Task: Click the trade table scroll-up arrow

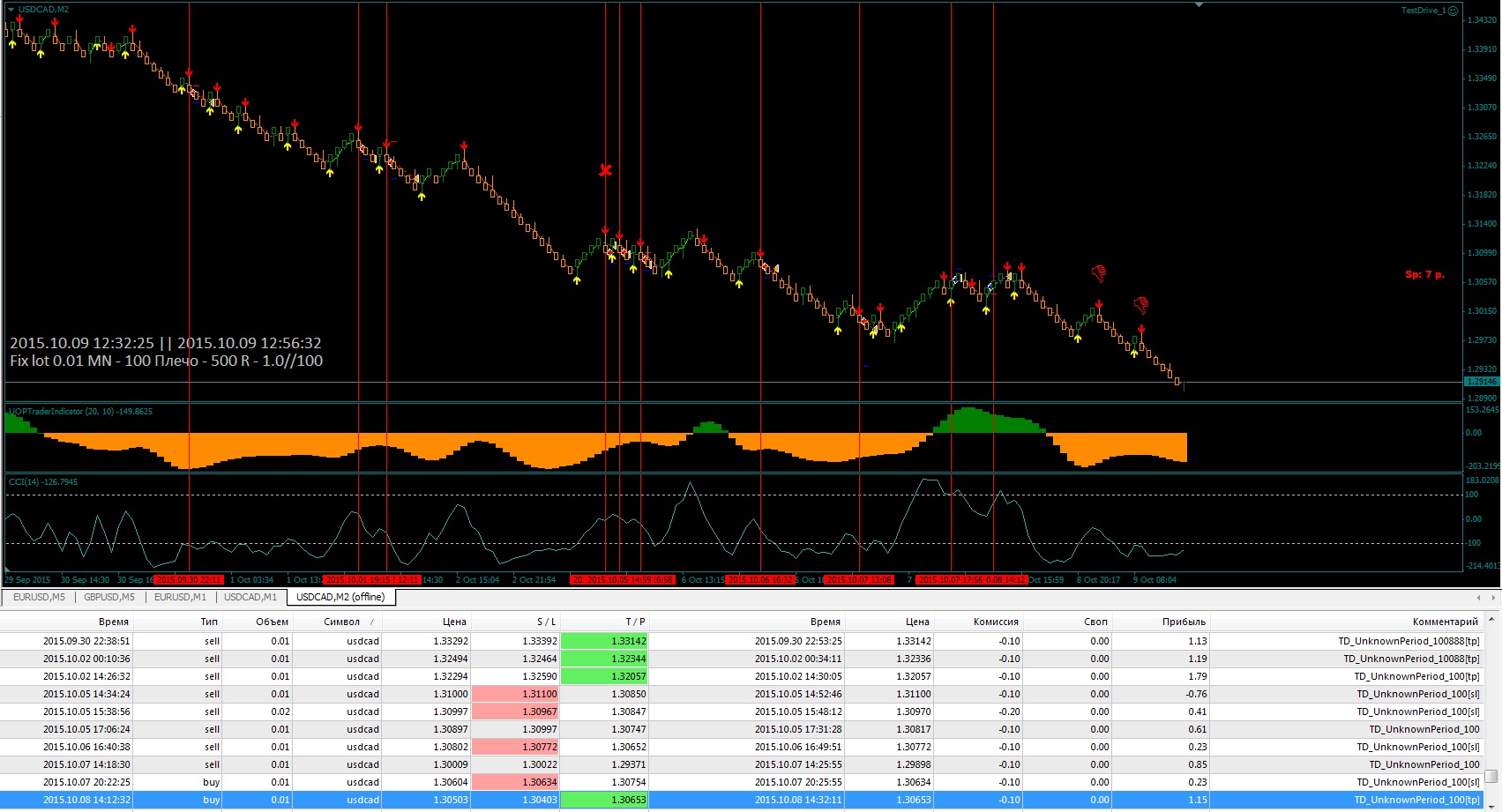Action: [x=1491, y=621]
